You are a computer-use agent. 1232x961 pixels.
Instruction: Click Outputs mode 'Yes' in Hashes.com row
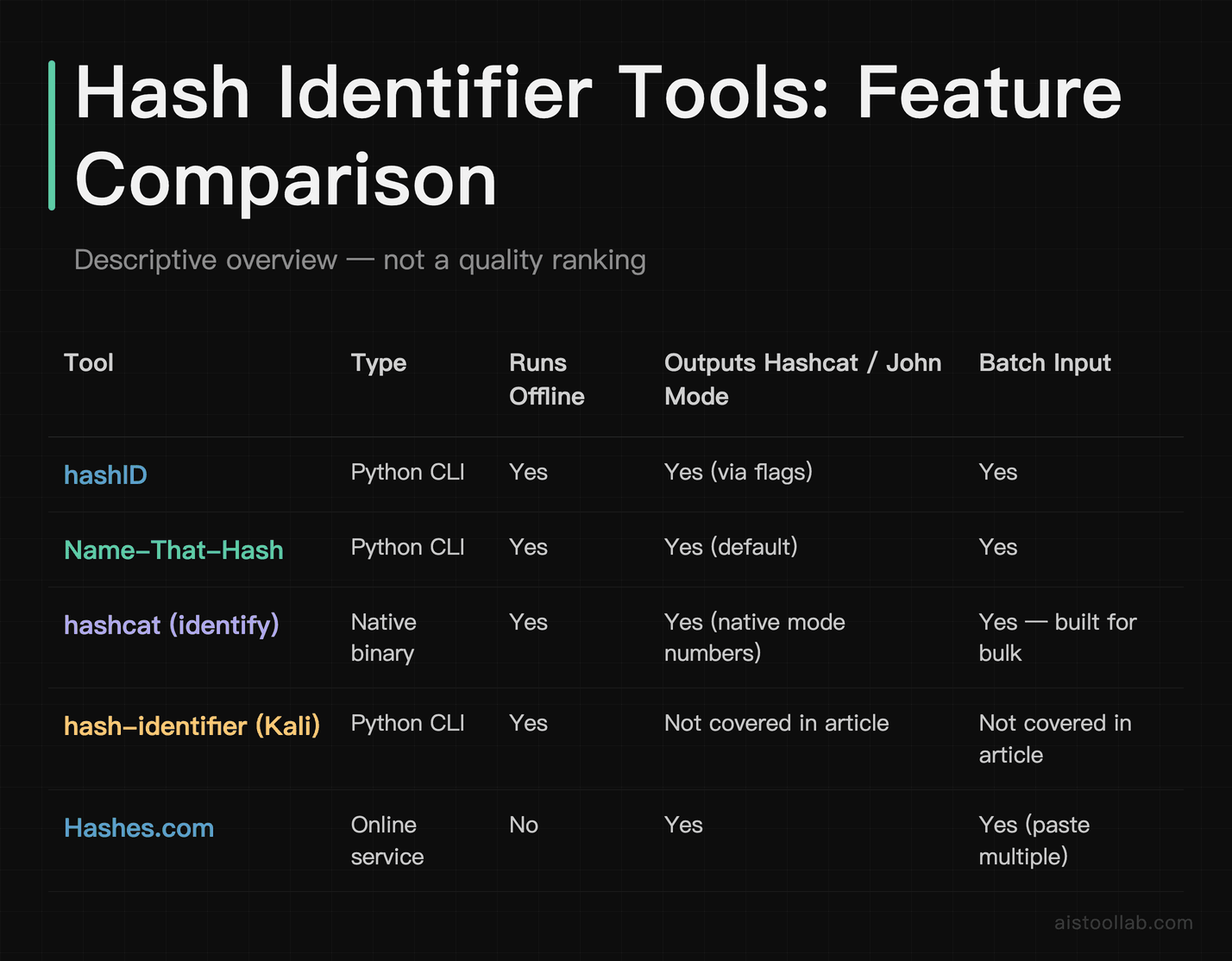click(x=683, y=825)
